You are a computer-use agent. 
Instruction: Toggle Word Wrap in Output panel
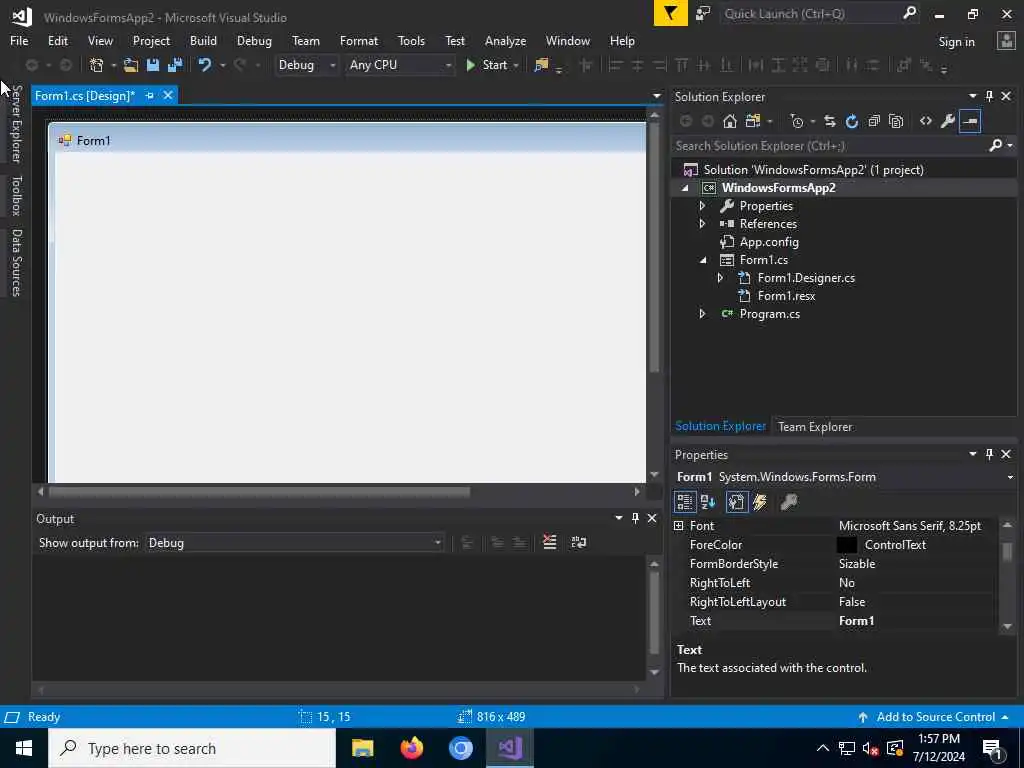pos(579,542)
